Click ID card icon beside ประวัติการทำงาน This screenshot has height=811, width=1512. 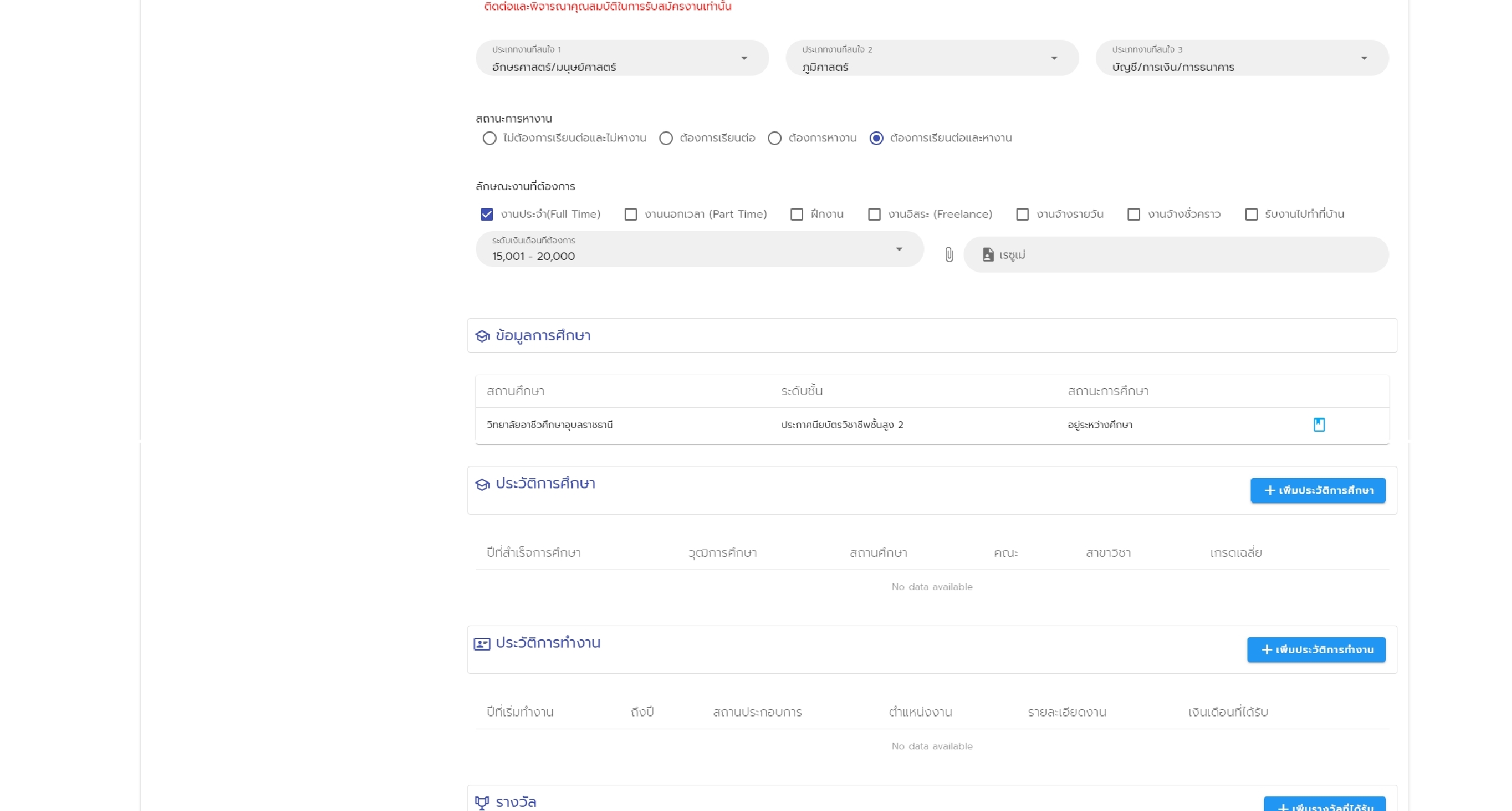[482, 644]
